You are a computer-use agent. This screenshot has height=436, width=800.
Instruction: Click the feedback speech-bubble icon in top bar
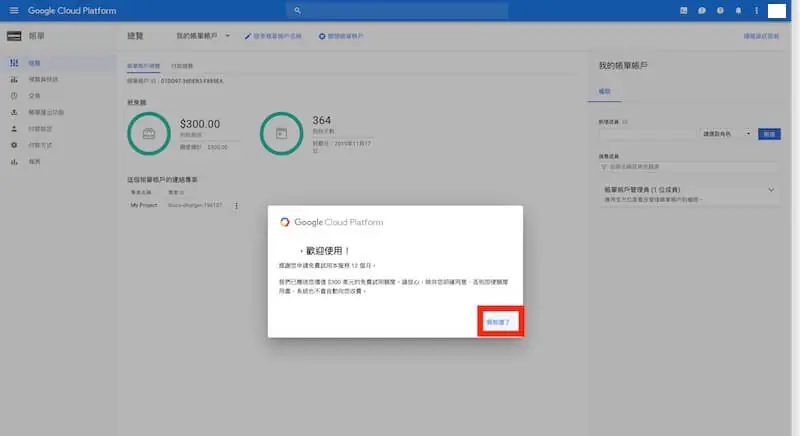pyautogui.click(x=702, y=10)
